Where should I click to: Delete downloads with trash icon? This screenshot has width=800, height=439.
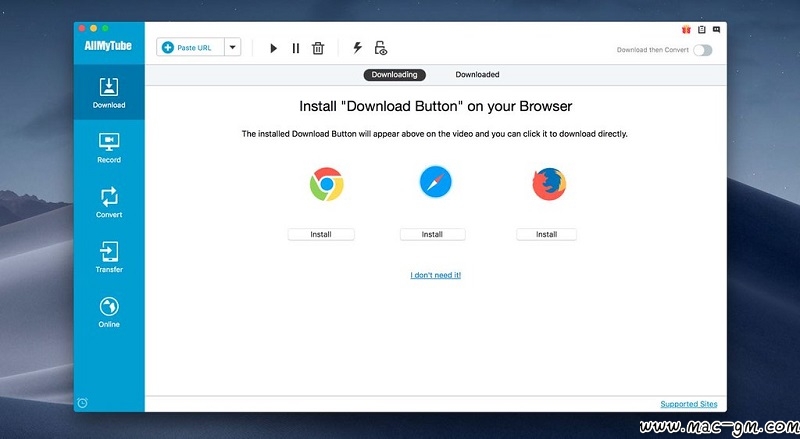318,48
